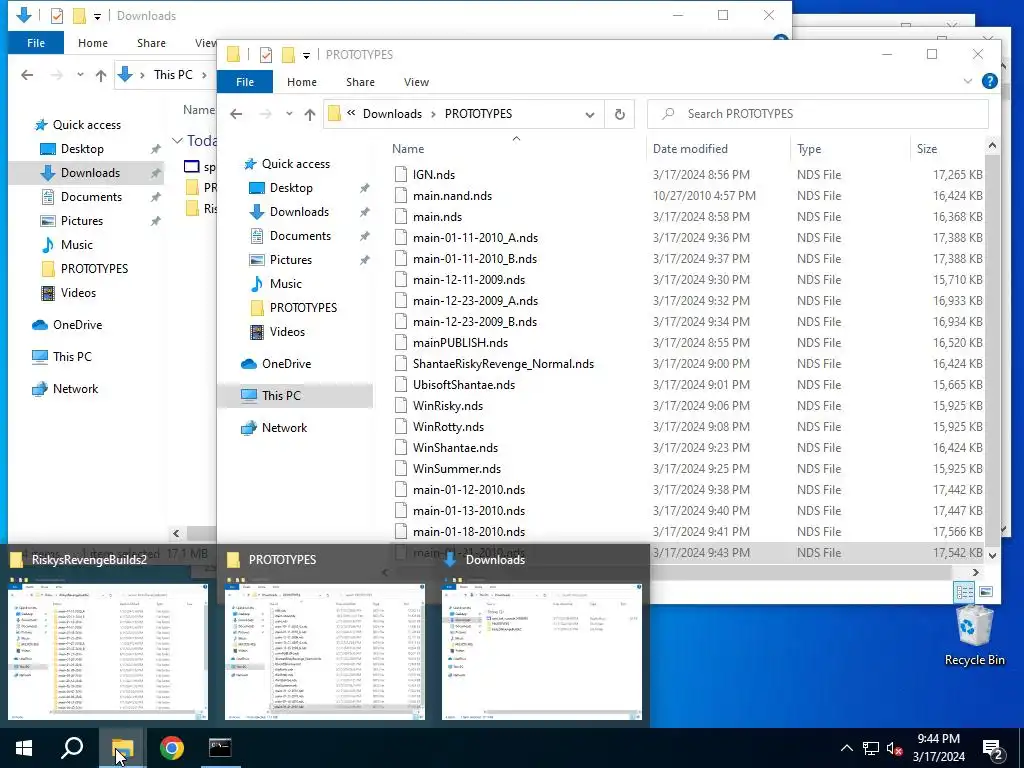Click horizontal scrollbar right arrow in PROTOTYPES
The height and width of the screenshot is (768, 1024).
(976, 572)
